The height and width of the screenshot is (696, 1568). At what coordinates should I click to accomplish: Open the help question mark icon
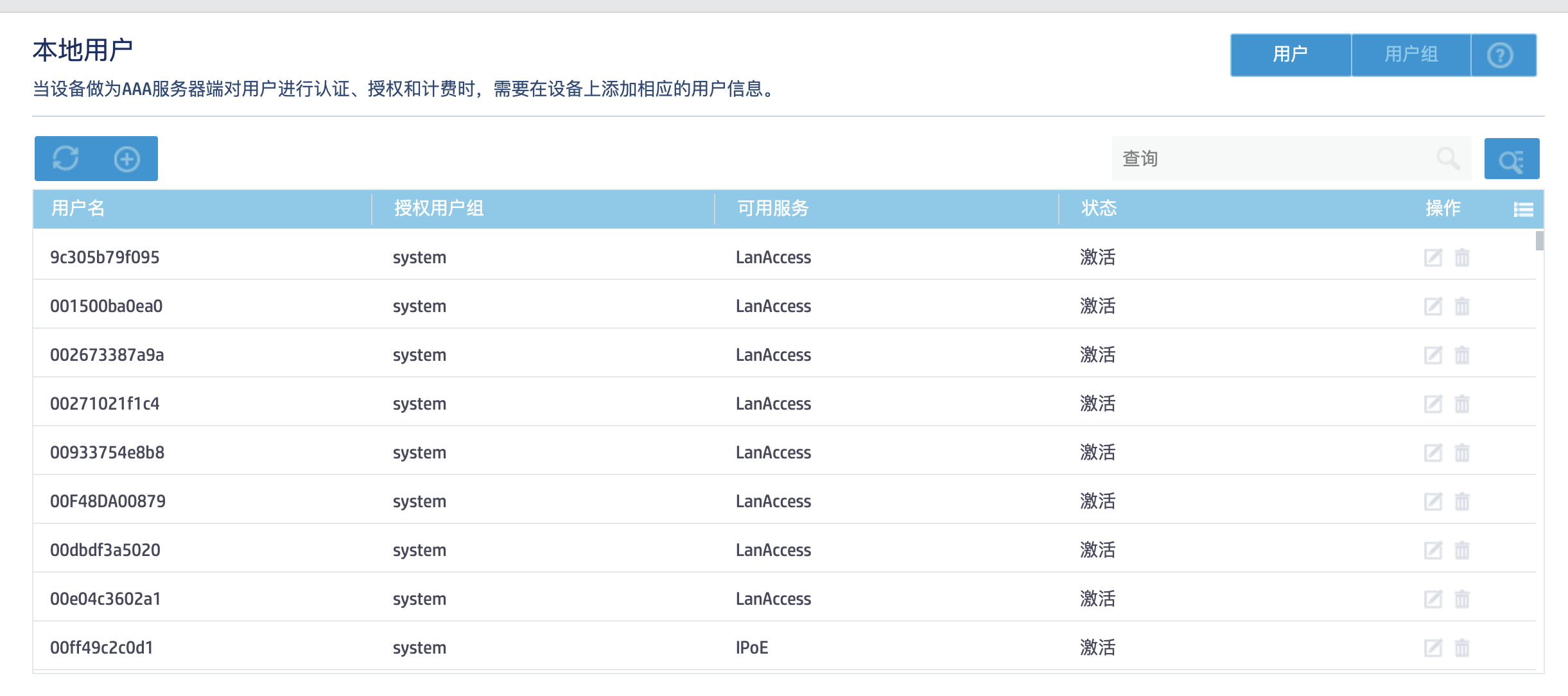(x=1500, y=55)
